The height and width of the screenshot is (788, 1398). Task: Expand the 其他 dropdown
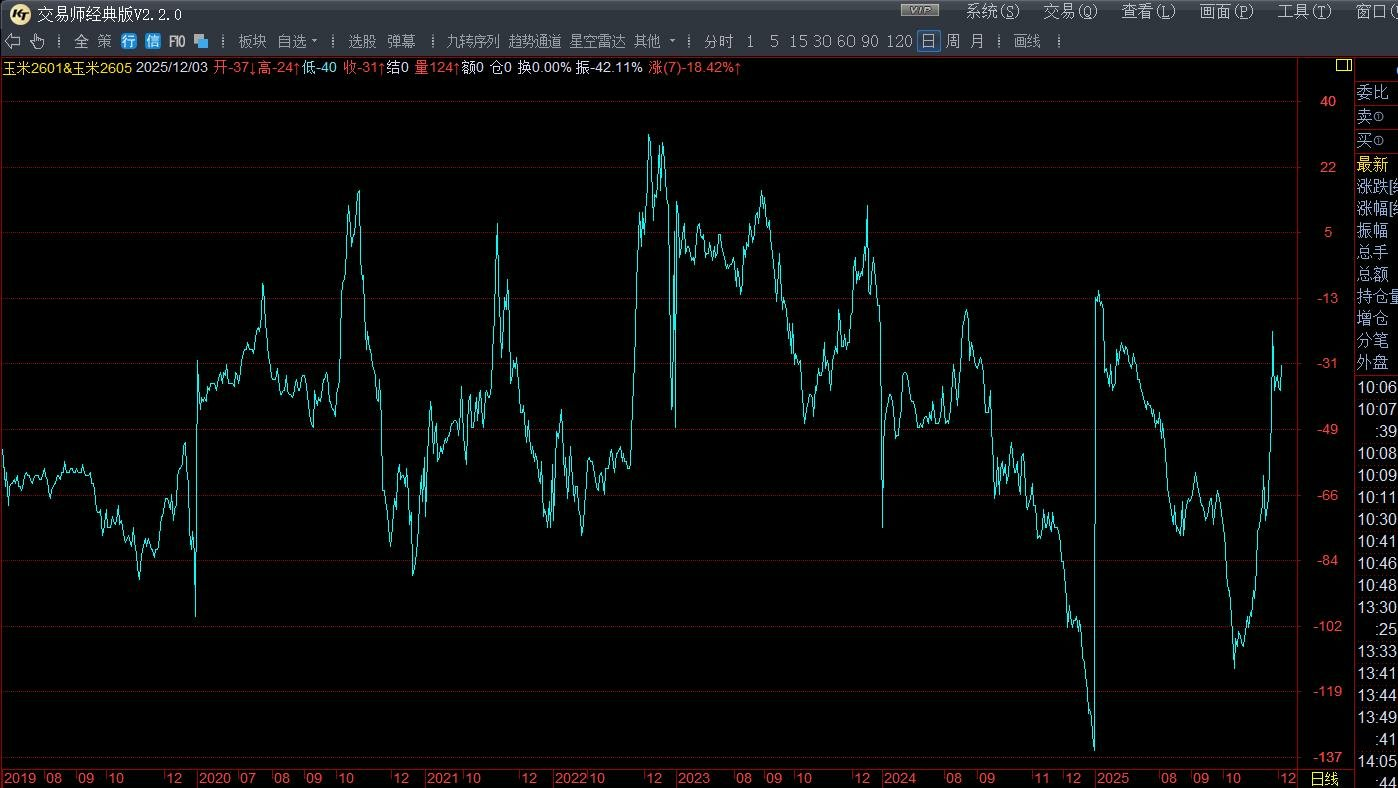(655, 41)
